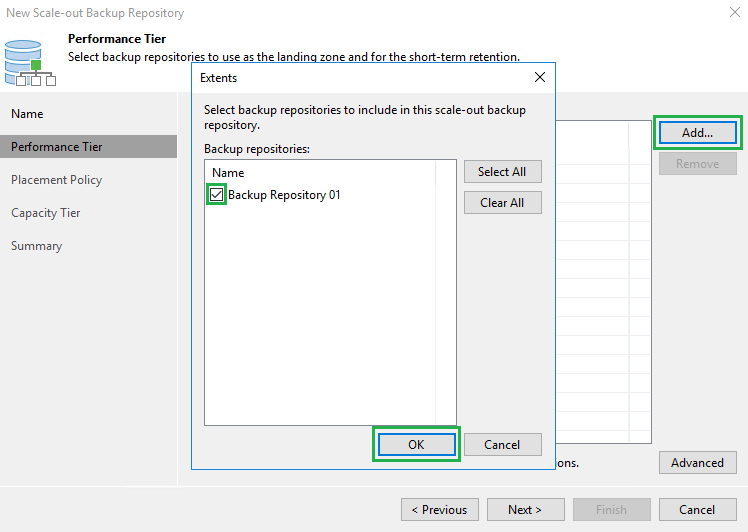Go to the Summary wizard step
This screenshot has height=532, width=748.
tap(37, 246)
